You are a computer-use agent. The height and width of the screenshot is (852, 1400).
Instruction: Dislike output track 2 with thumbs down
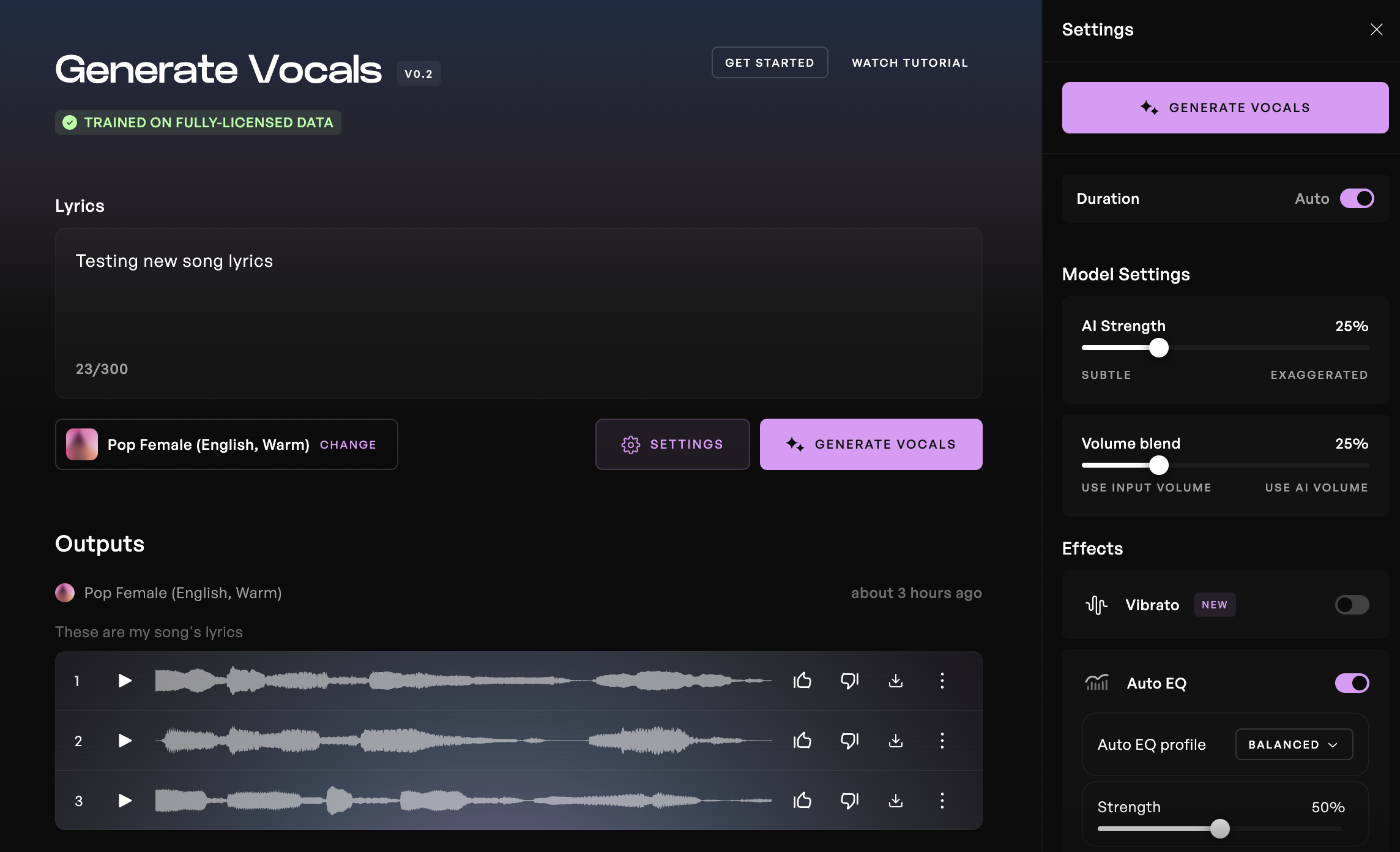[849, 741]
